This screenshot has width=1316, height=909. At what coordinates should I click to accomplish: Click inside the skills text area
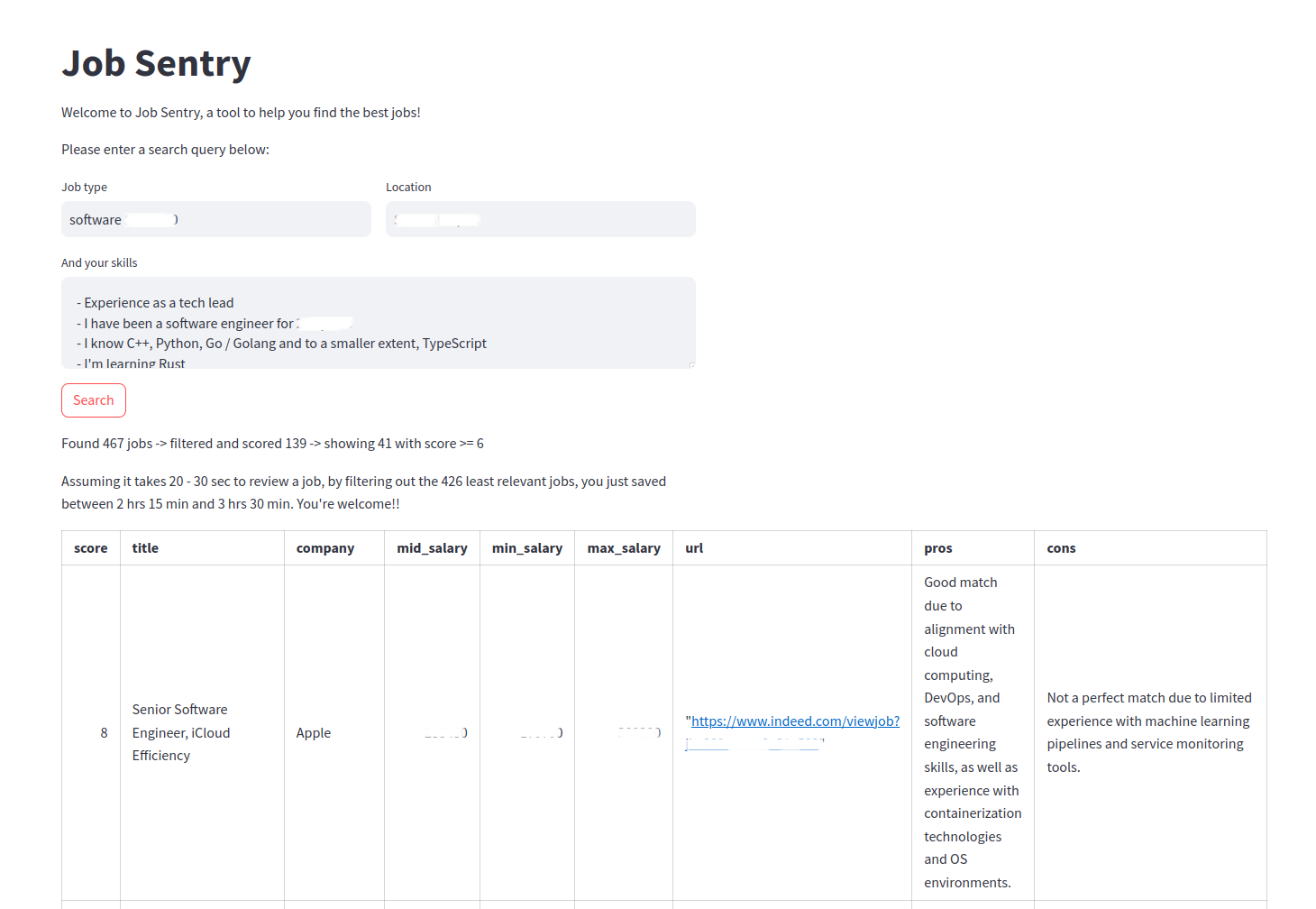point(379,323)
